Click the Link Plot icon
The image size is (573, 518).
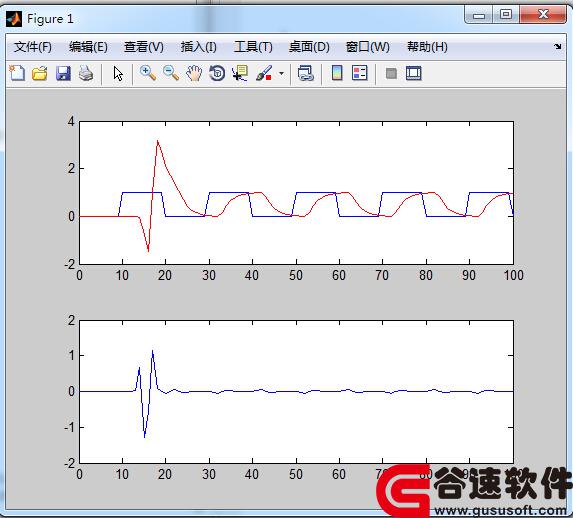coord(306,73)
